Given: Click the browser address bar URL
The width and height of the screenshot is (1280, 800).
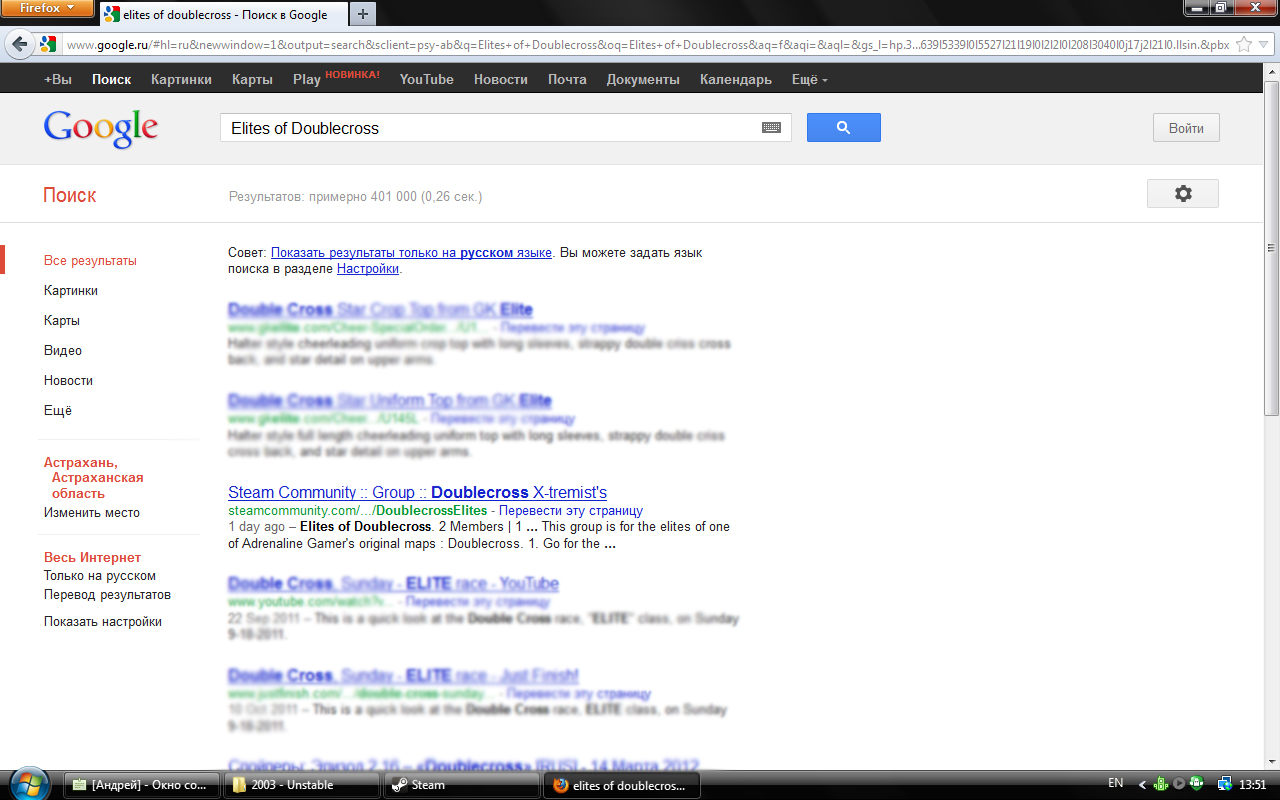Looking at the screenshot, I should click(647, 45).
